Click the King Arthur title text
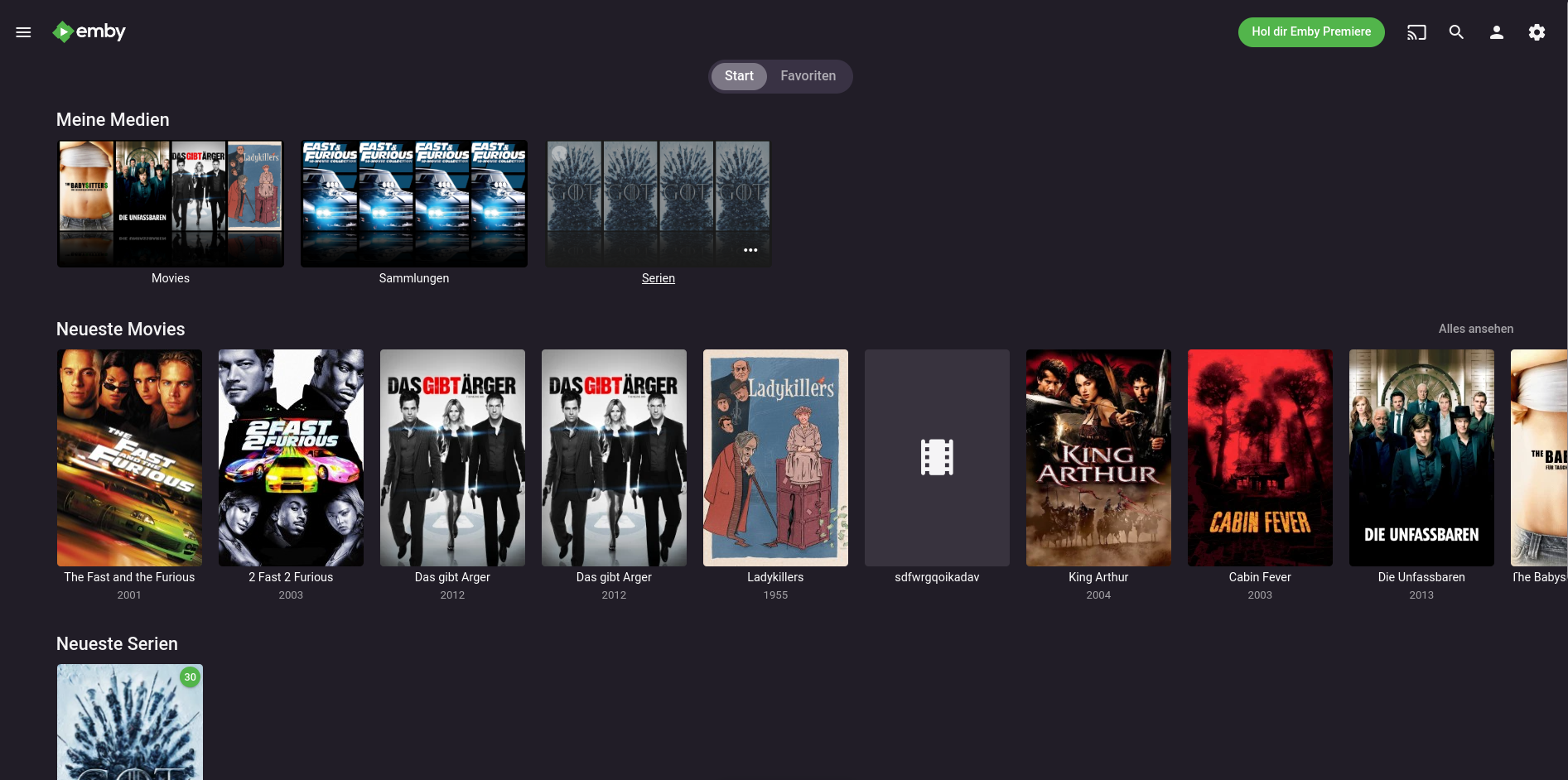1568x780 pixels. (x=1098, y=577)
